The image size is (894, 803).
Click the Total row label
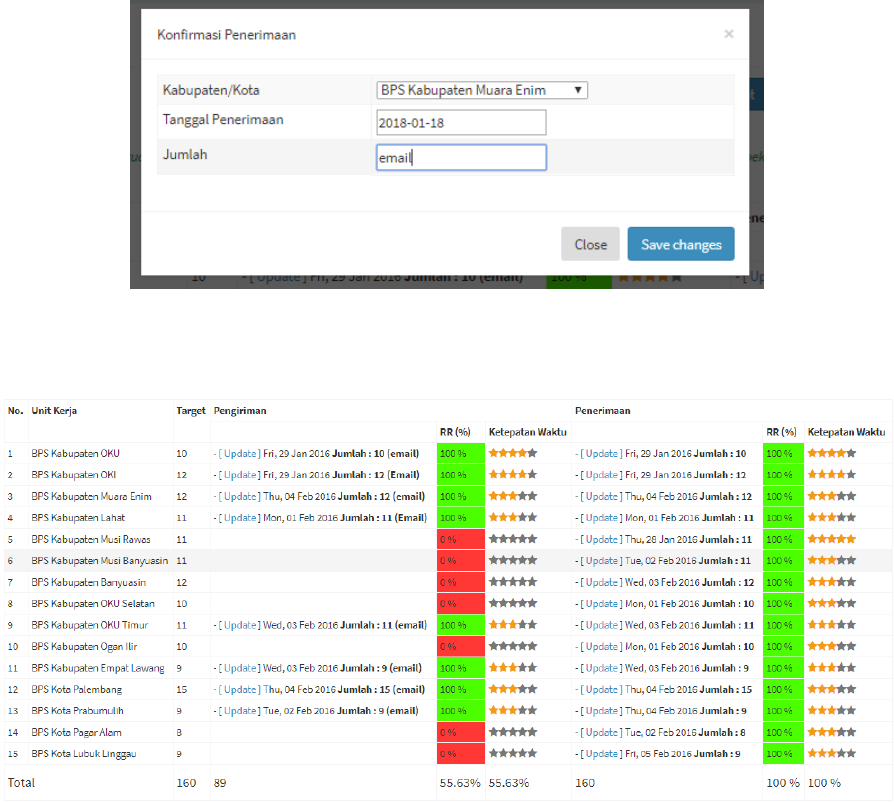pyautogui.click(x=21, y=782)
